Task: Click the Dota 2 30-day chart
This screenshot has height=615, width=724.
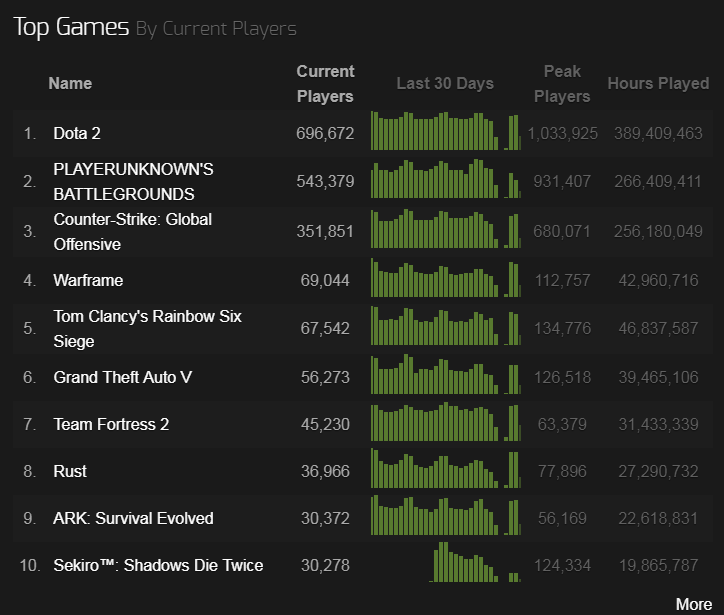Action: (446, 131)
